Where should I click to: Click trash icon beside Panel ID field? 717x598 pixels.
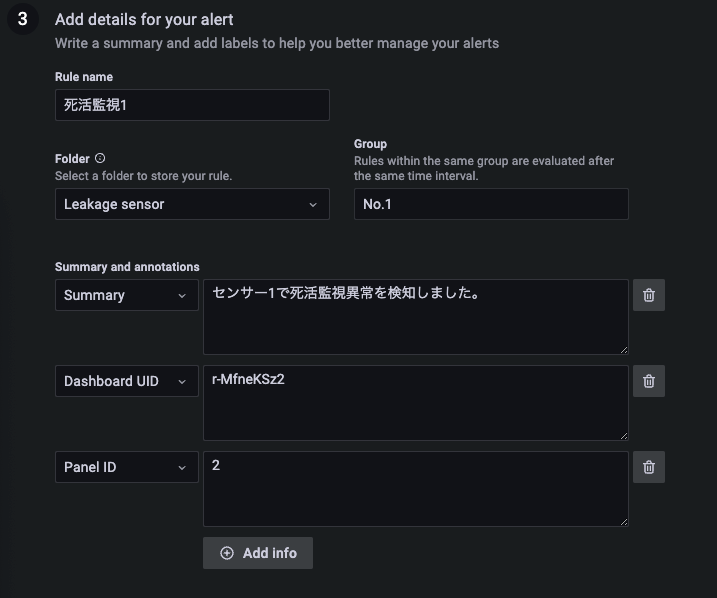(x=649, y=467)
